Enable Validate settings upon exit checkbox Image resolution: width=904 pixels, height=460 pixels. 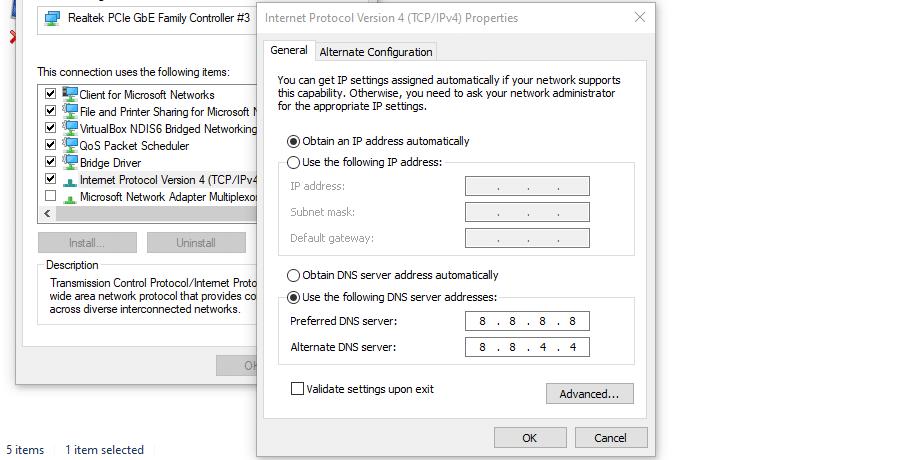point(297,389)
